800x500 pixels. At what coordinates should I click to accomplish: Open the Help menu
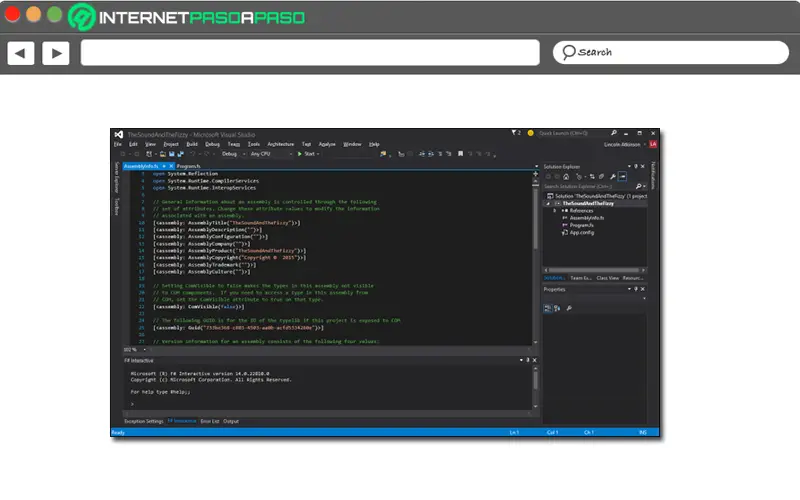[374, 144]
